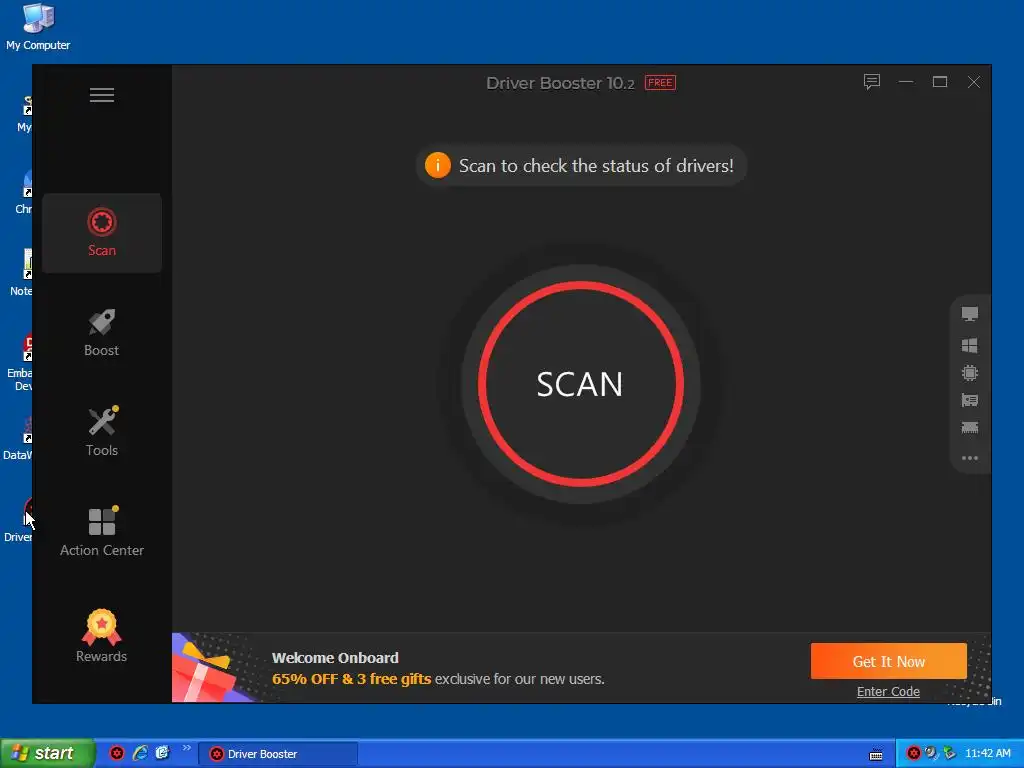Open the feedback chat icon in title bar
This screenshot has height=768, width=1024.
[x=872, y=82]
